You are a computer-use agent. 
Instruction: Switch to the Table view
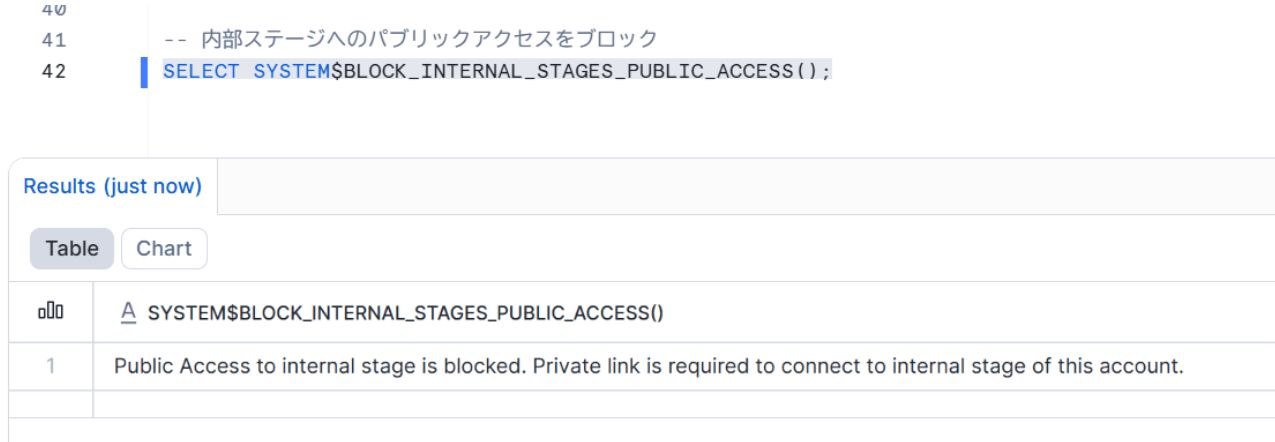72,249
